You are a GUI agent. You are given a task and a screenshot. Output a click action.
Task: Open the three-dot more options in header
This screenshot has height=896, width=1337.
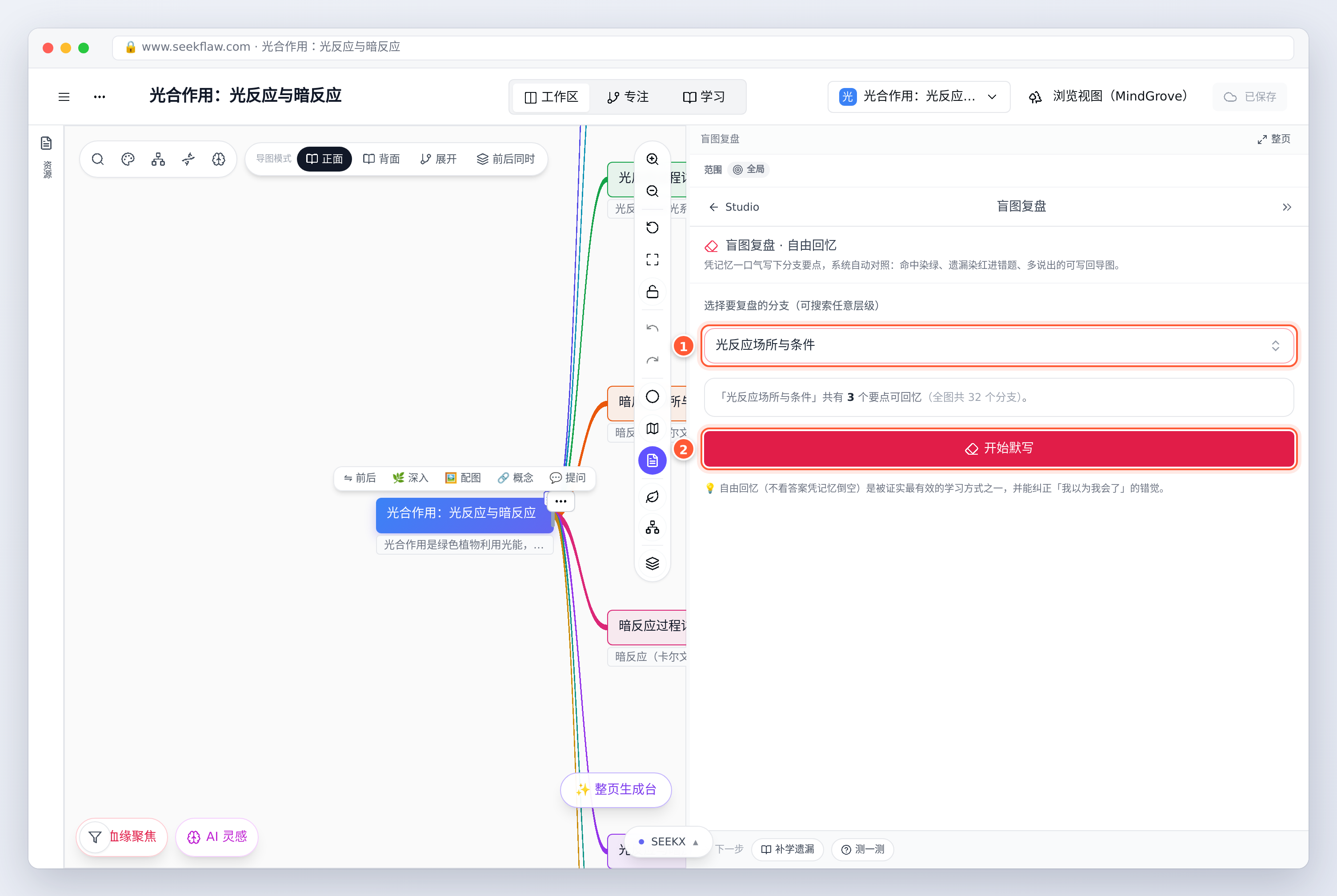pyautogui.click(x=100, y=96)
